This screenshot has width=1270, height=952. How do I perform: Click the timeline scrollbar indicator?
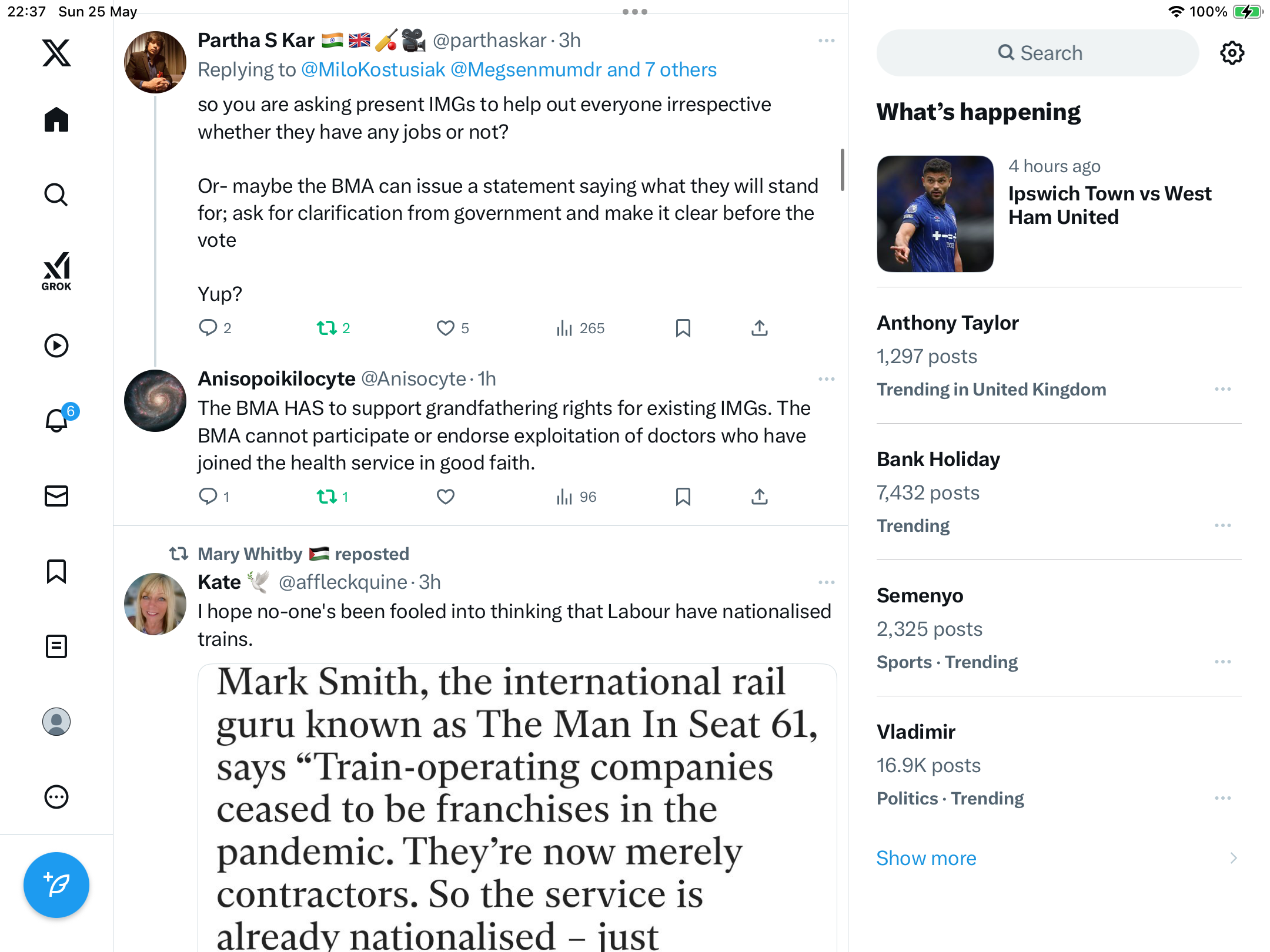coord(842,170)
